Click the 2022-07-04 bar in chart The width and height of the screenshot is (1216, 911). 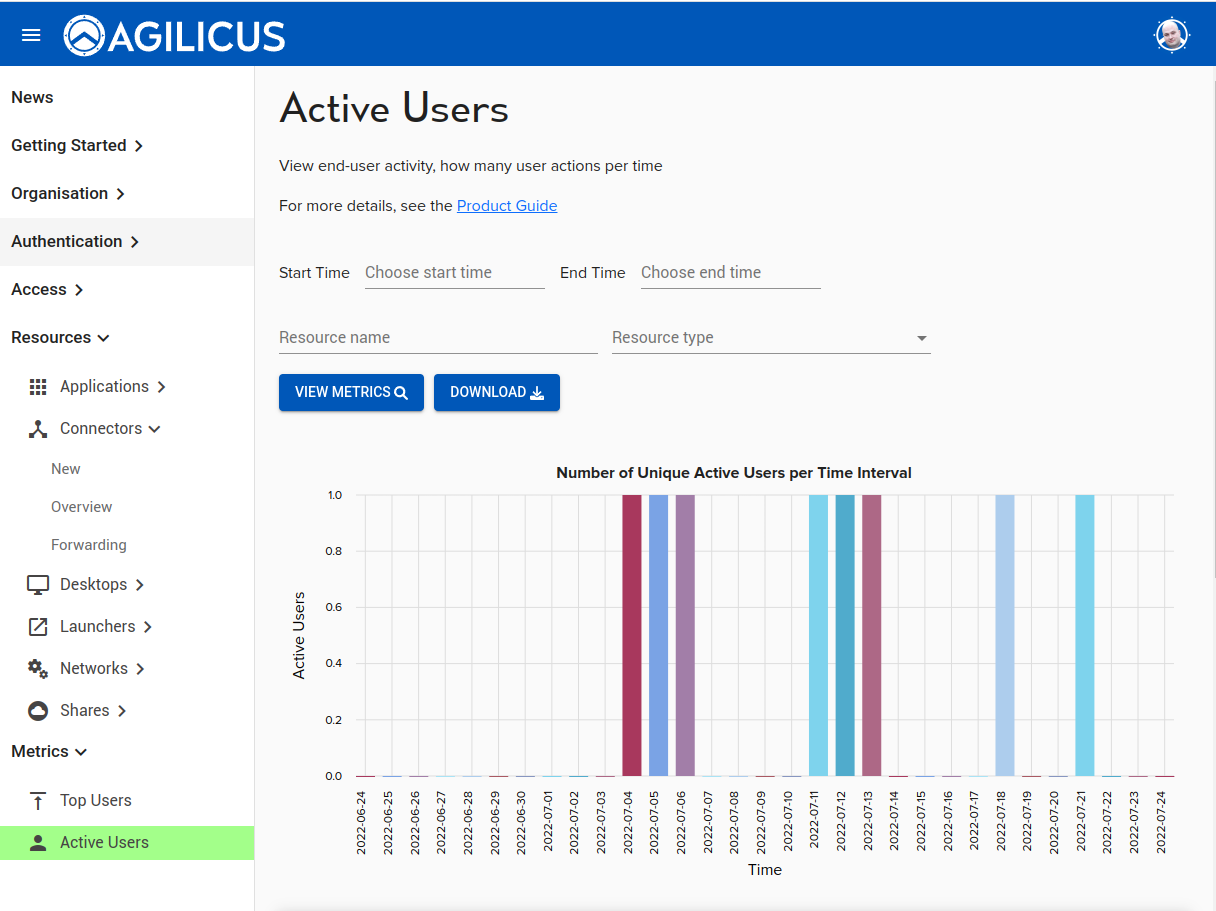point(631,635)
